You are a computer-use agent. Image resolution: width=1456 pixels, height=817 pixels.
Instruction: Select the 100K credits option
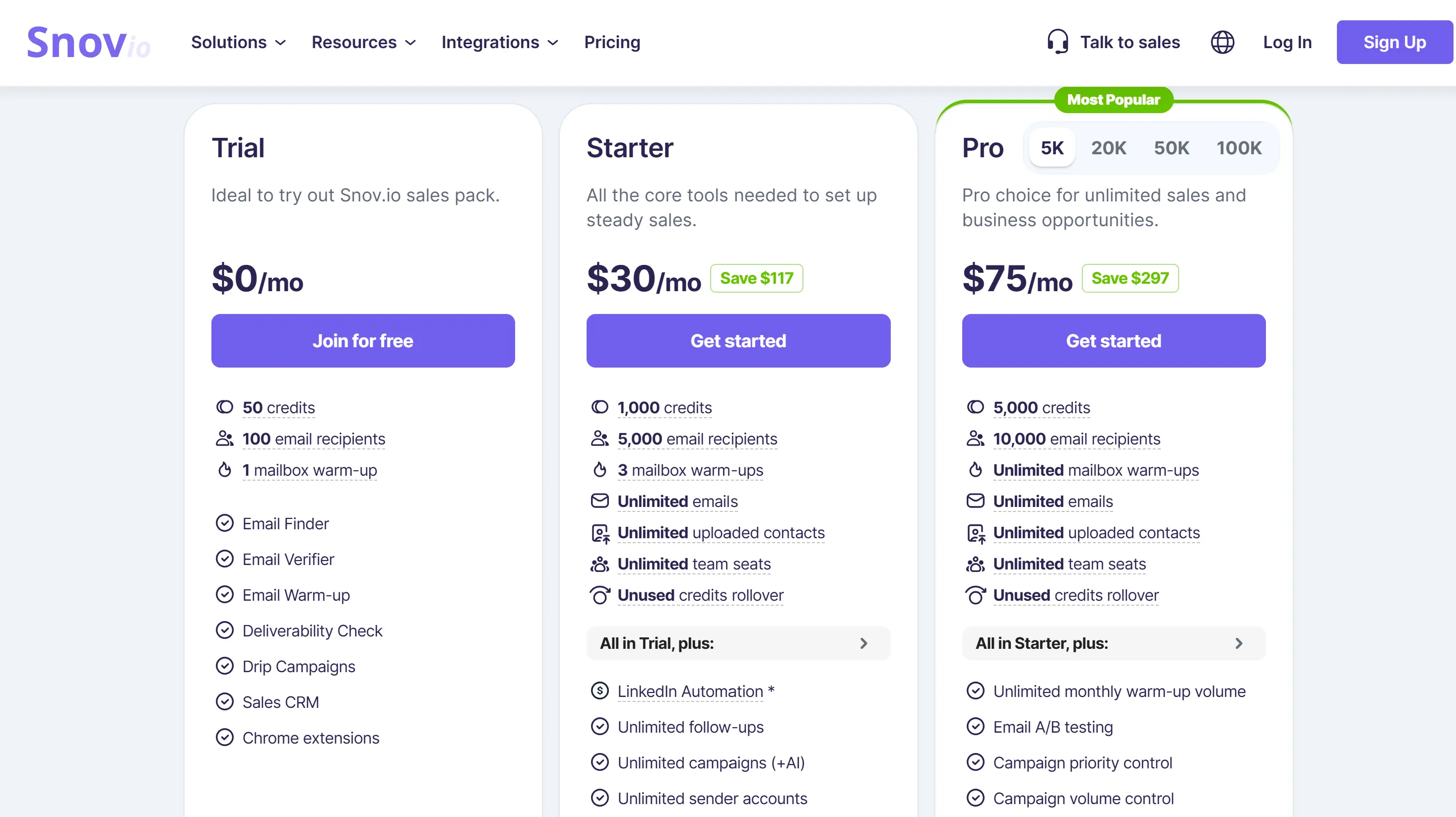click(1240, 147)
